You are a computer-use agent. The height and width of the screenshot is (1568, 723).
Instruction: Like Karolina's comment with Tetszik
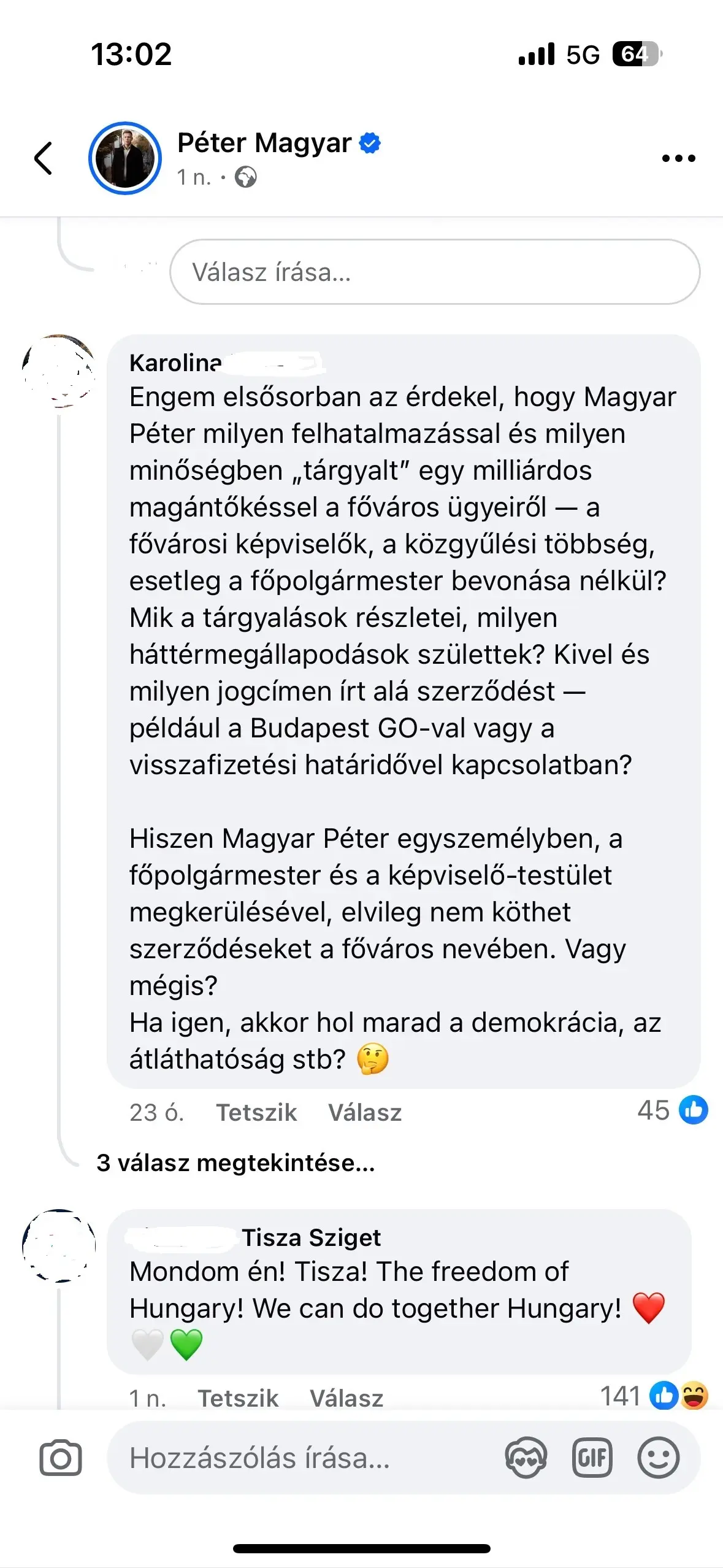point(256,1113)
